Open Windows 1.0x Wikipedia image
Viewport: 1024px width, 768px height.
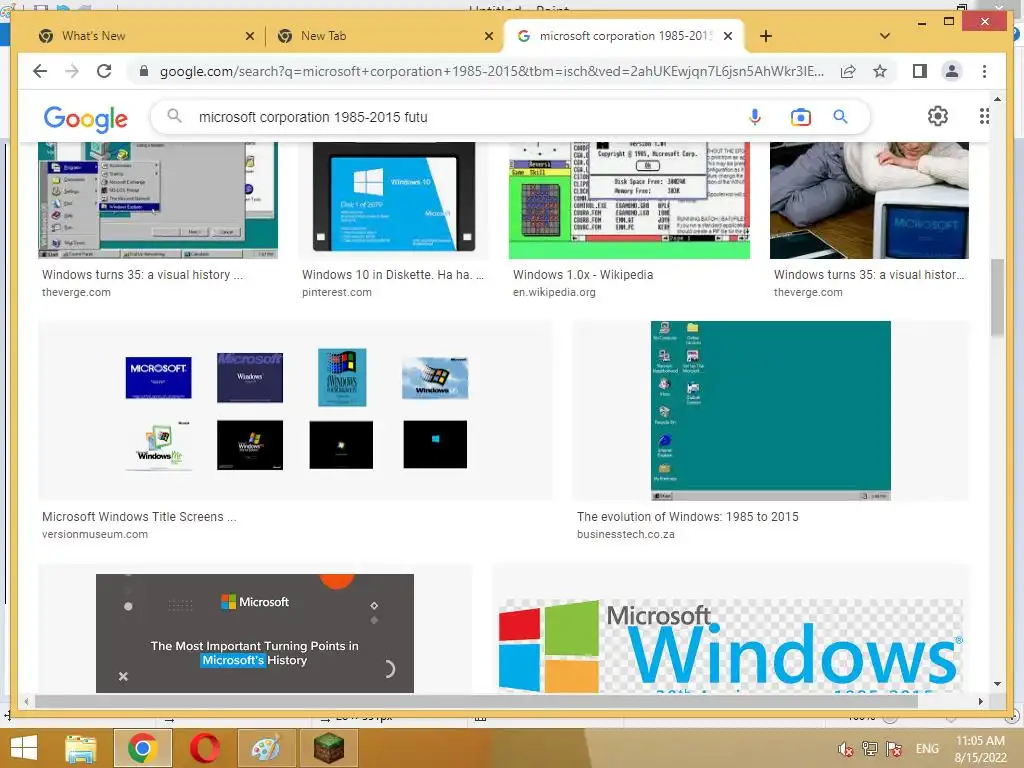coord(630,200)
